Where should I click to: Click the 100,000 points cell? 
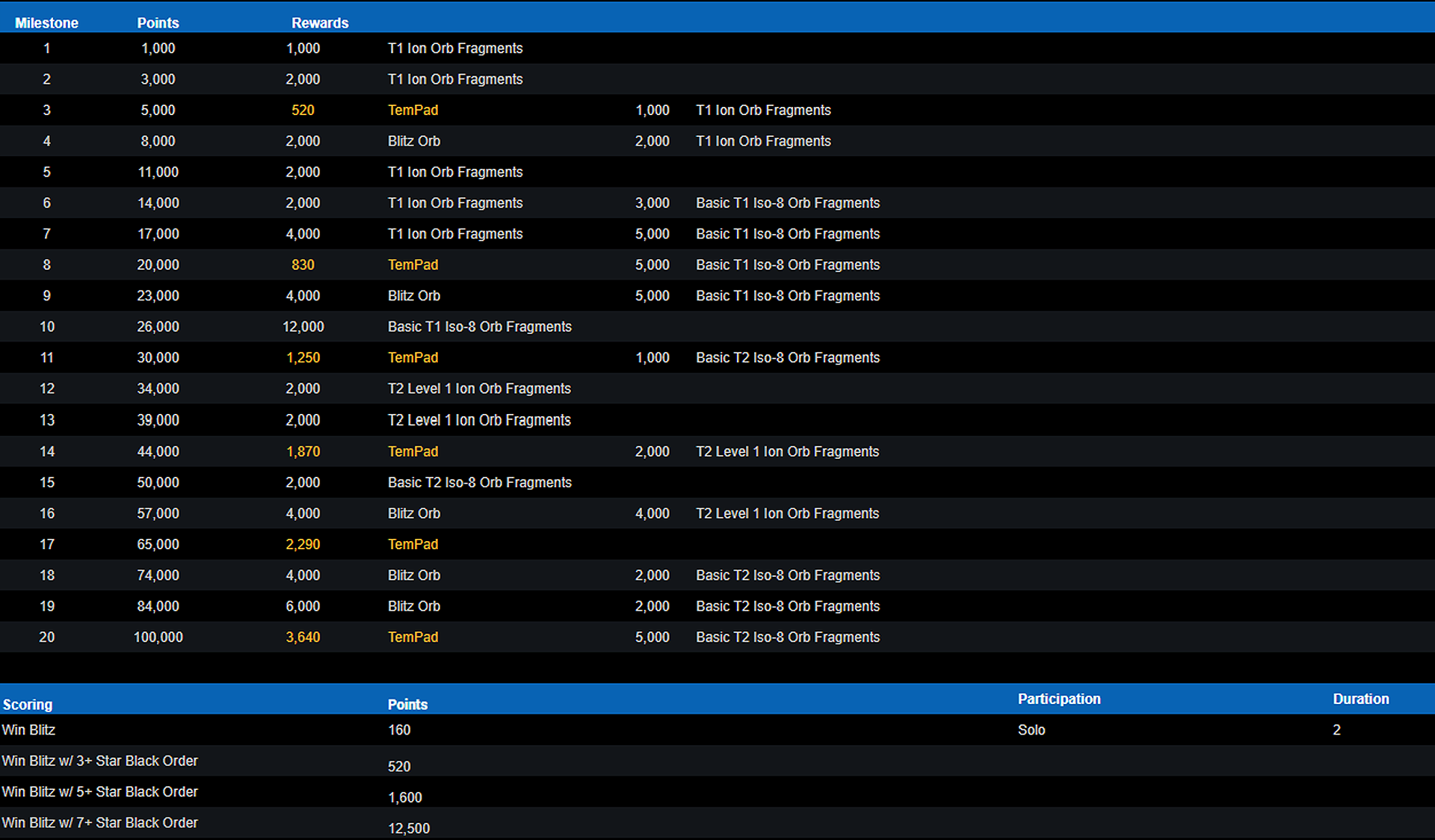click(158, 637)
